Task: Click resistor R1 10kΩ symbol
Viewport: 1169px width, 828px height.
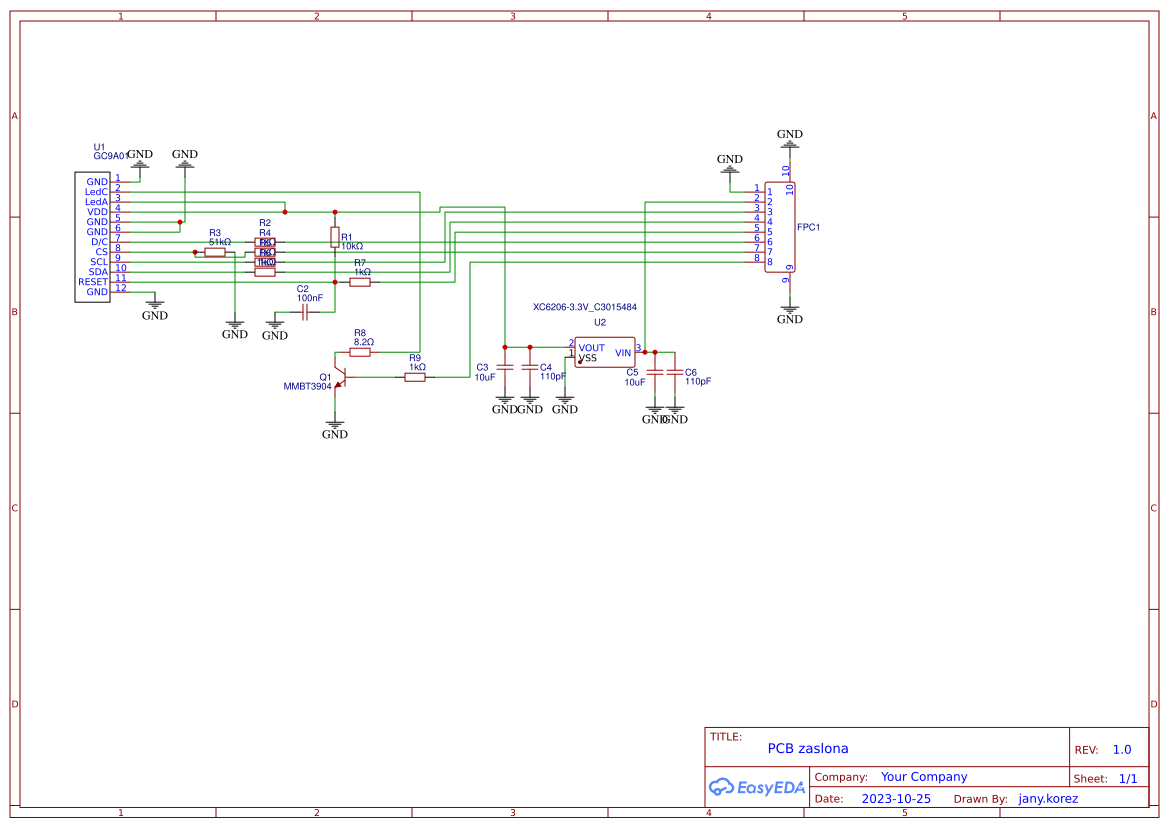Action: click(x=334, y=238)
